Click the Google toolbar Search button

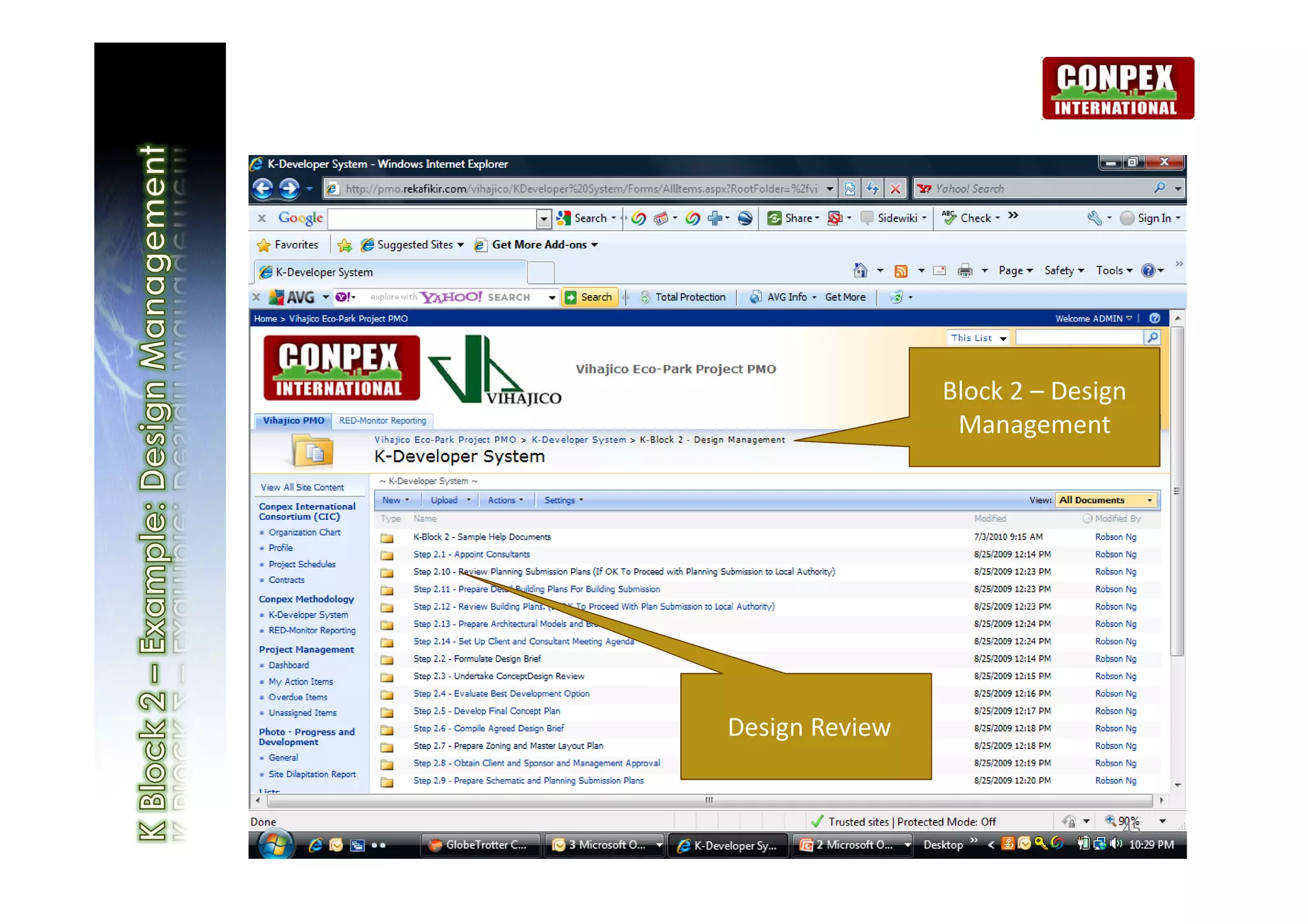(586, 218)
